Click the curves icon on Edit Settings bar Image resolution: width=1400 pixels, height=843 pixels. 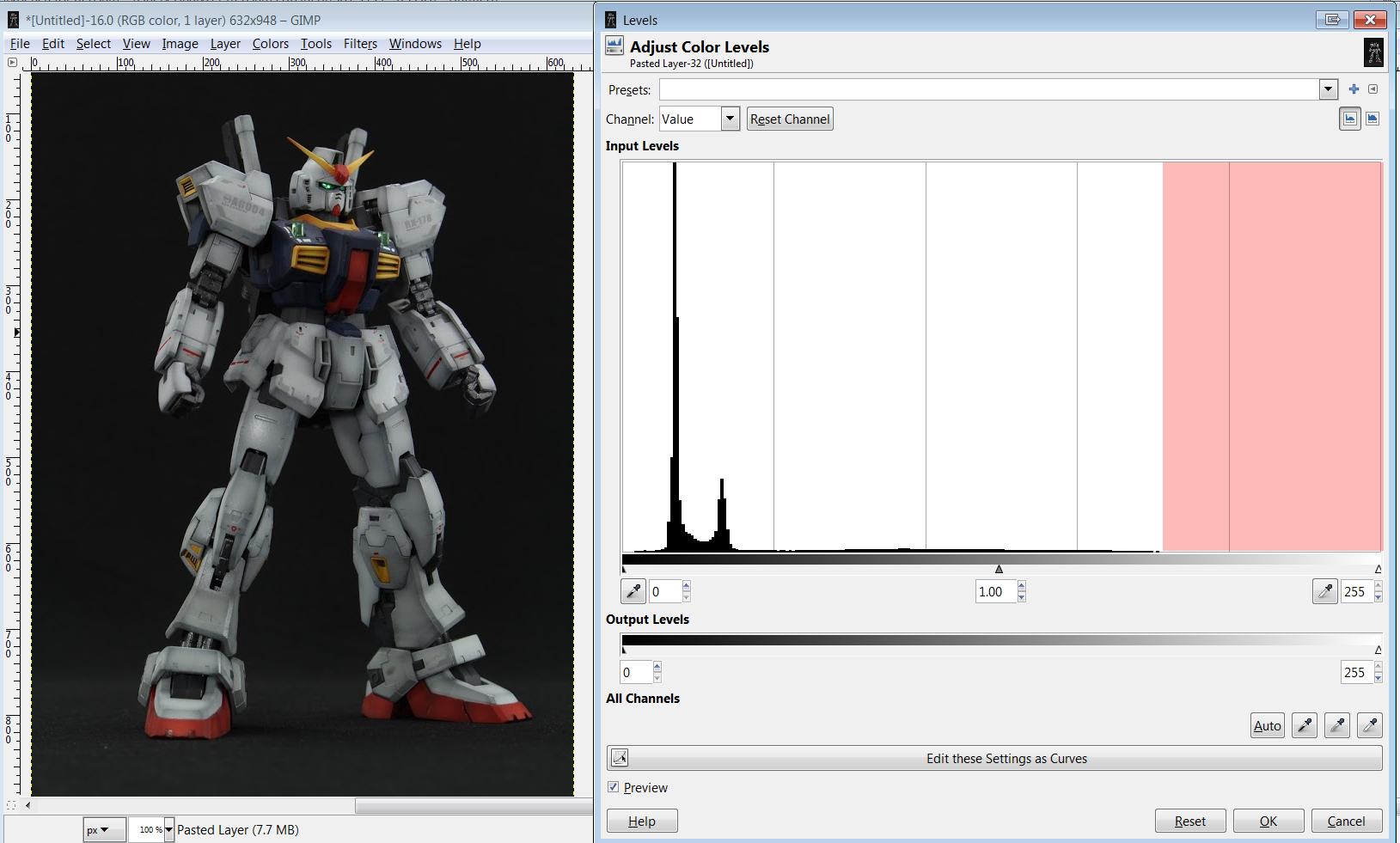(x=620, y=758)
